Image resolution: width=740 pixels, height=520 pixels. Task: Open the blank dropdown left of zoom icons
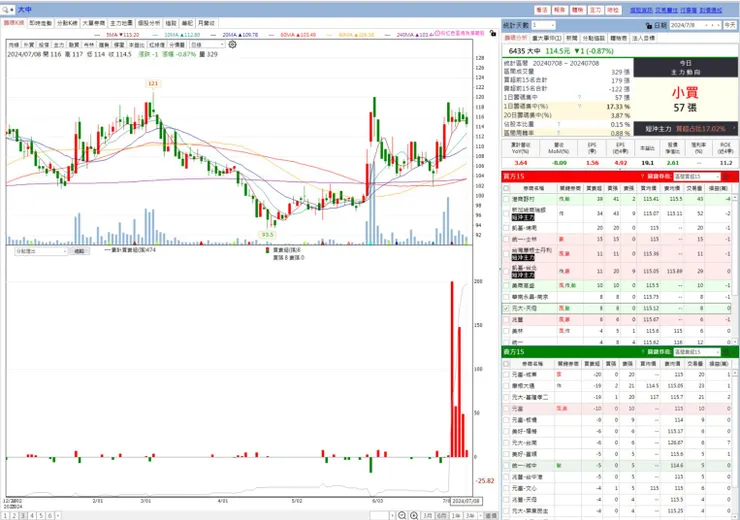pos(392,516)
